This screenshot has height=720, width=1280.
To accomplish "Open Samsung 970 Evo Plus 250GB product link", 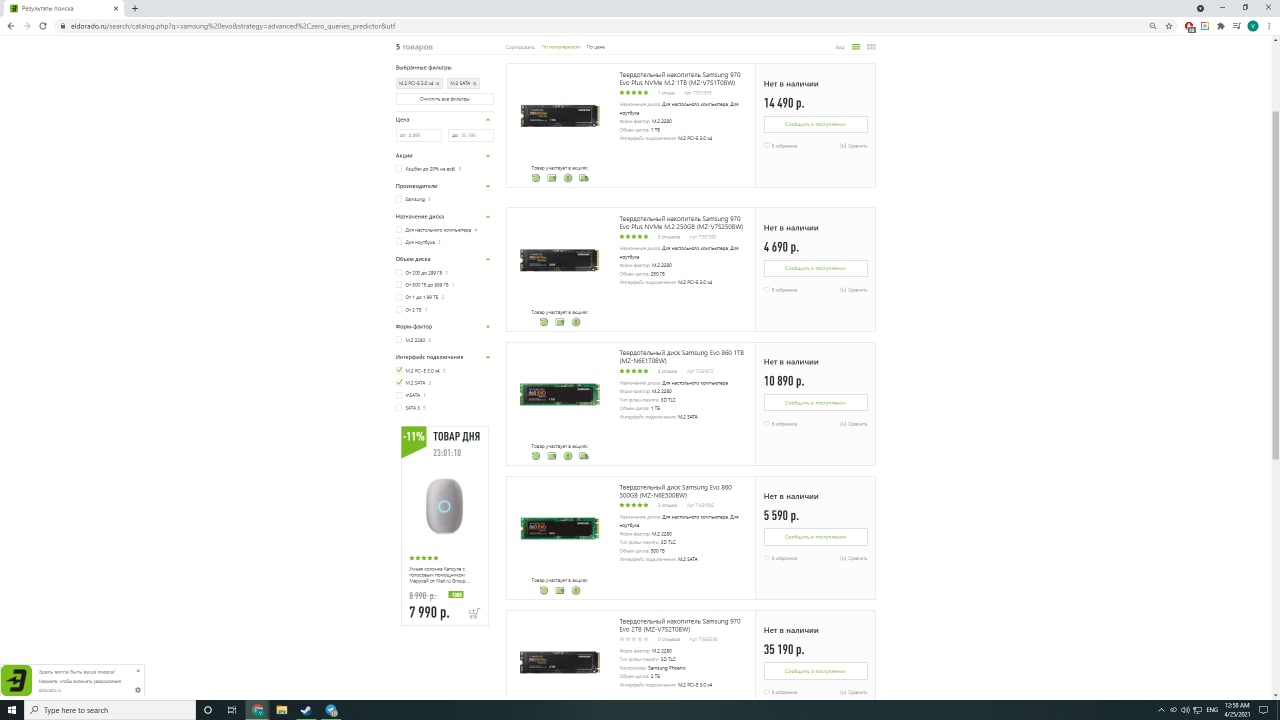I will (x=681, y=222).
